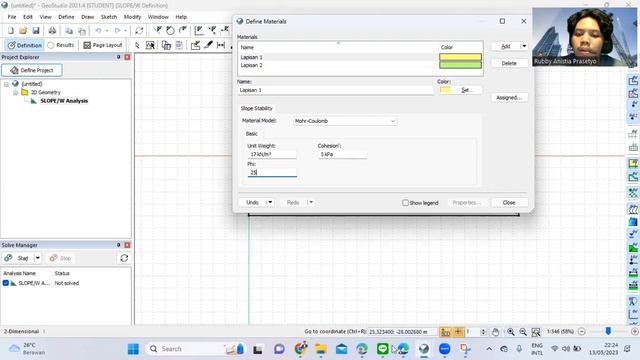
Task: Switch to the Definition view toggle
Action: pos(24,45)
